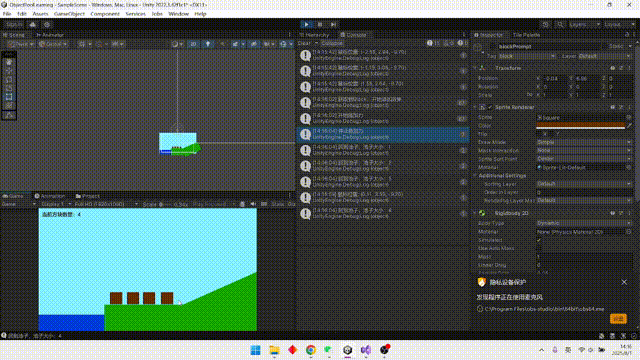Viewport: 640px width, 360px height.
Task: Select the last Console log entry
Action: coord(383,213)
